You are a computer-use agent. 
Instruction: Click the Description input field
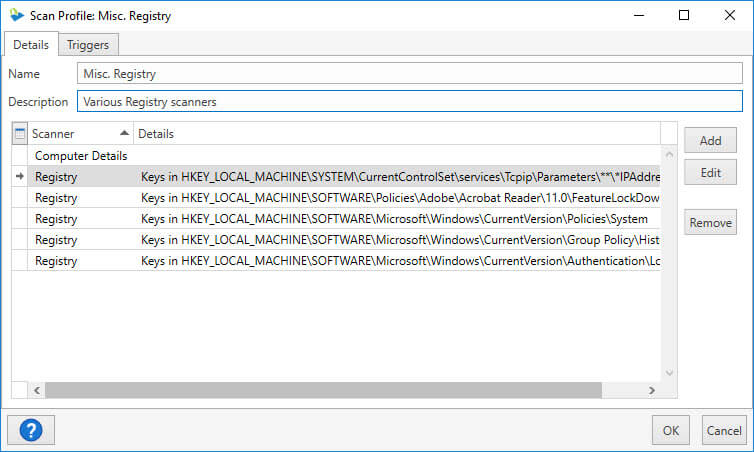pyautogui.click(x=410, y=101)
